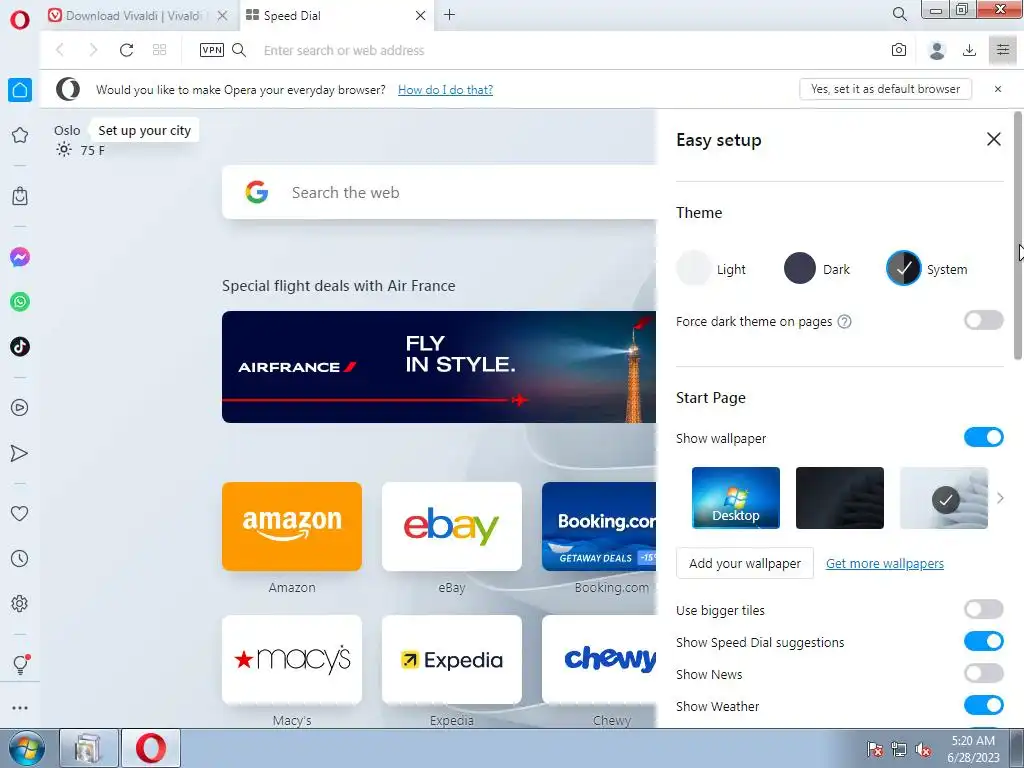
Task: Choose the dark wallpaper thumbnail
Action: pos(839,498)
